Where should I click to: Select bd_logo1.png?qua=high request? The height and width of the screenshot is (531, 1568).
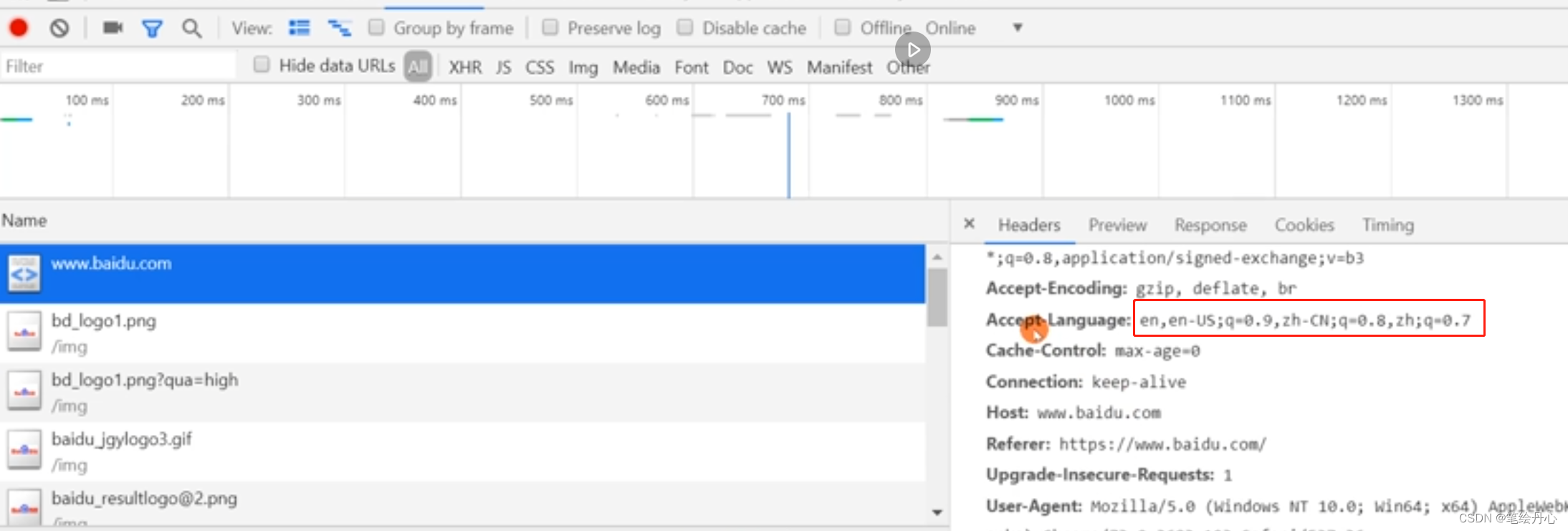(x=463, y=392)
